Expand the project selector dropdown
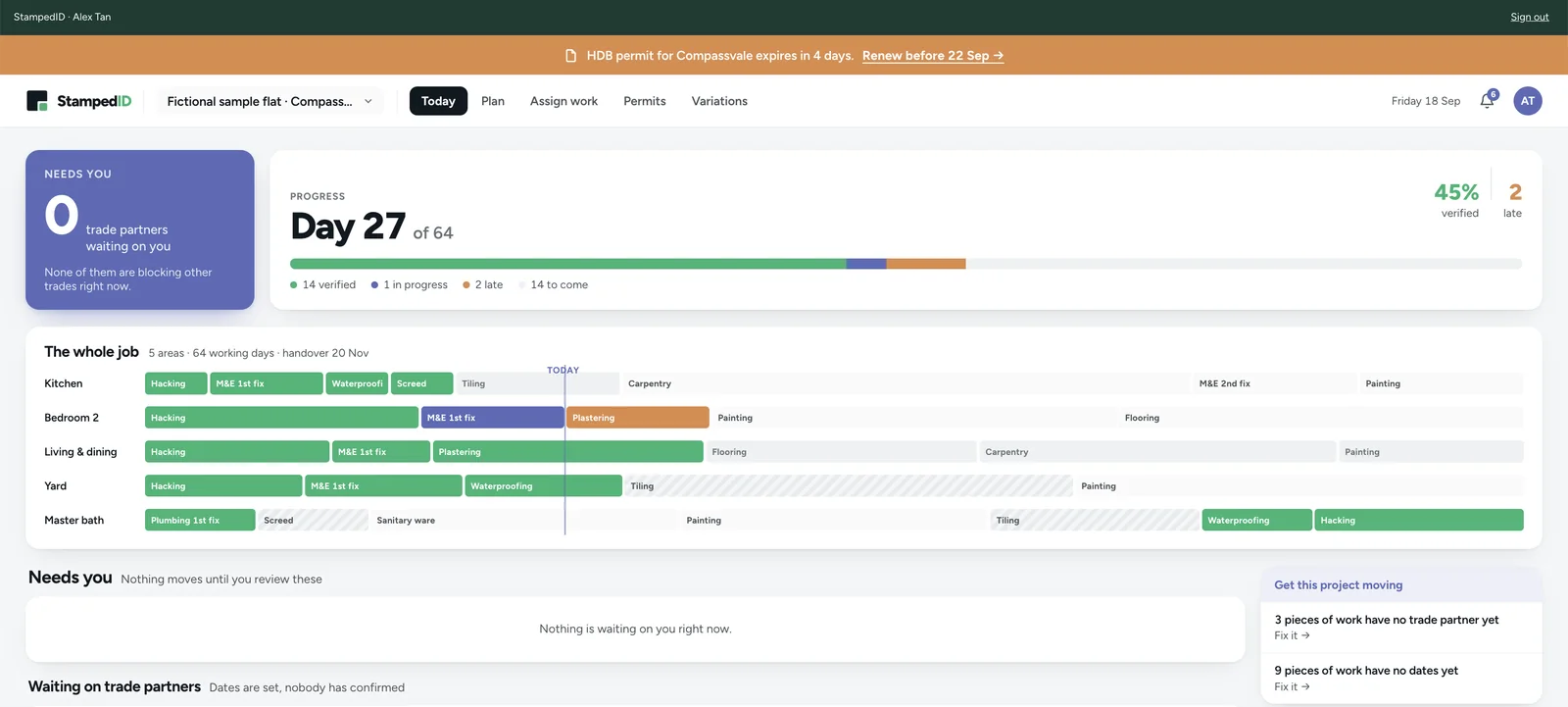 269,101
